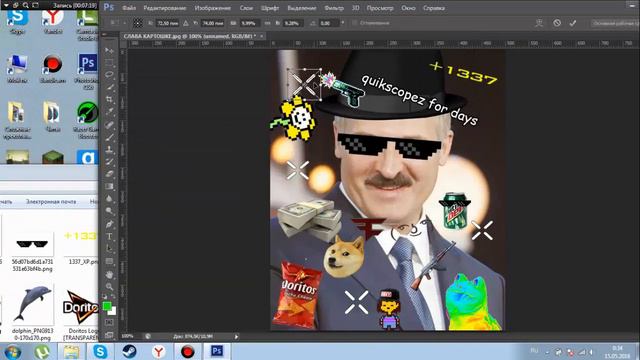Select the Clone Stamp tool
The height and width of the screenshot is (360, 640).
(x=109, y=149)
